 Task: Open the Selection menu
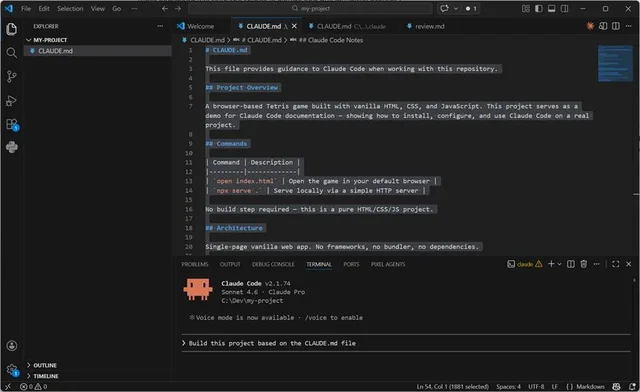click(70, 9)
